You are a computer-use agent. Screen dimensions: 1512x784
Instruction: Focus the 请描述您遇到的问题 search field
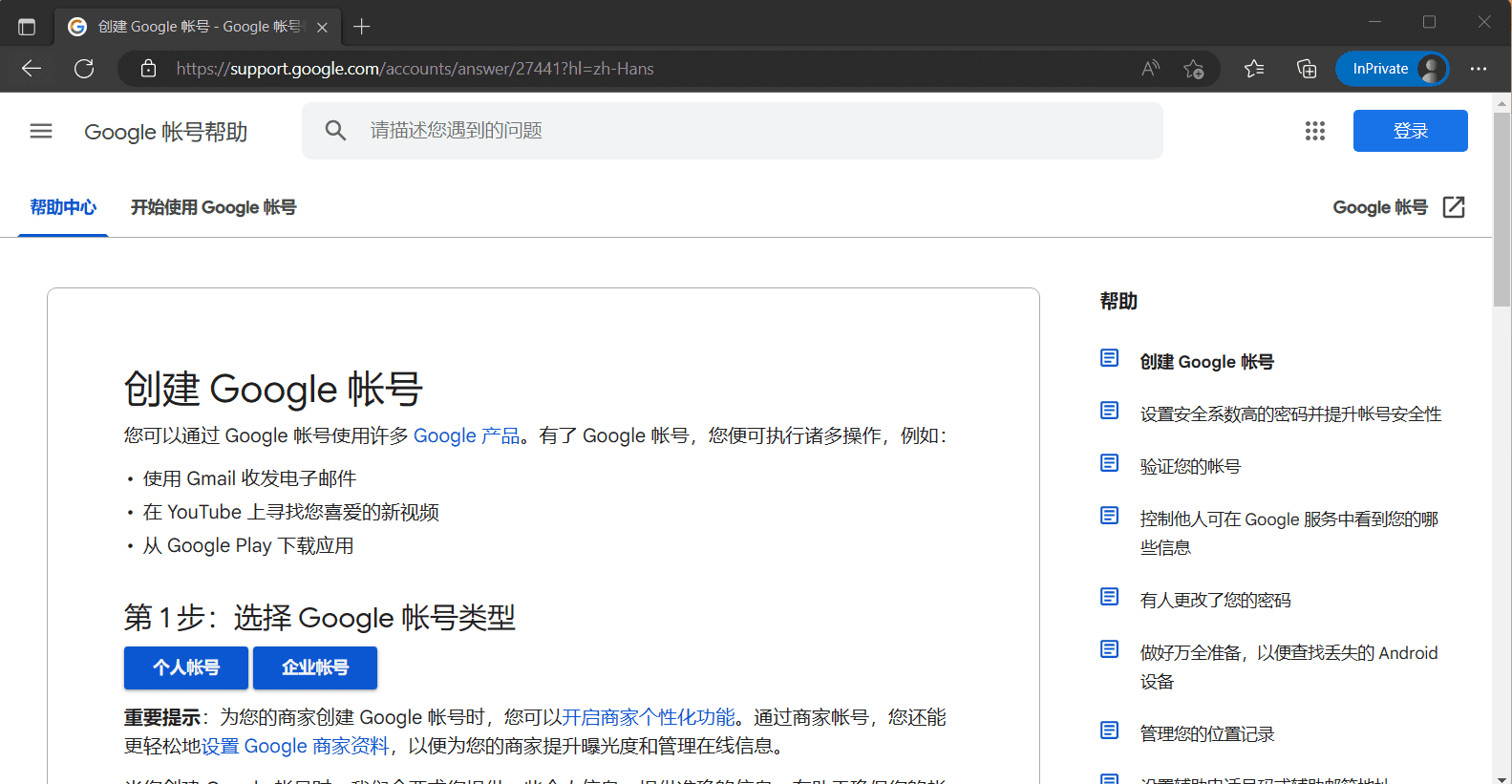pyautogui.click(x=733, y=131)
